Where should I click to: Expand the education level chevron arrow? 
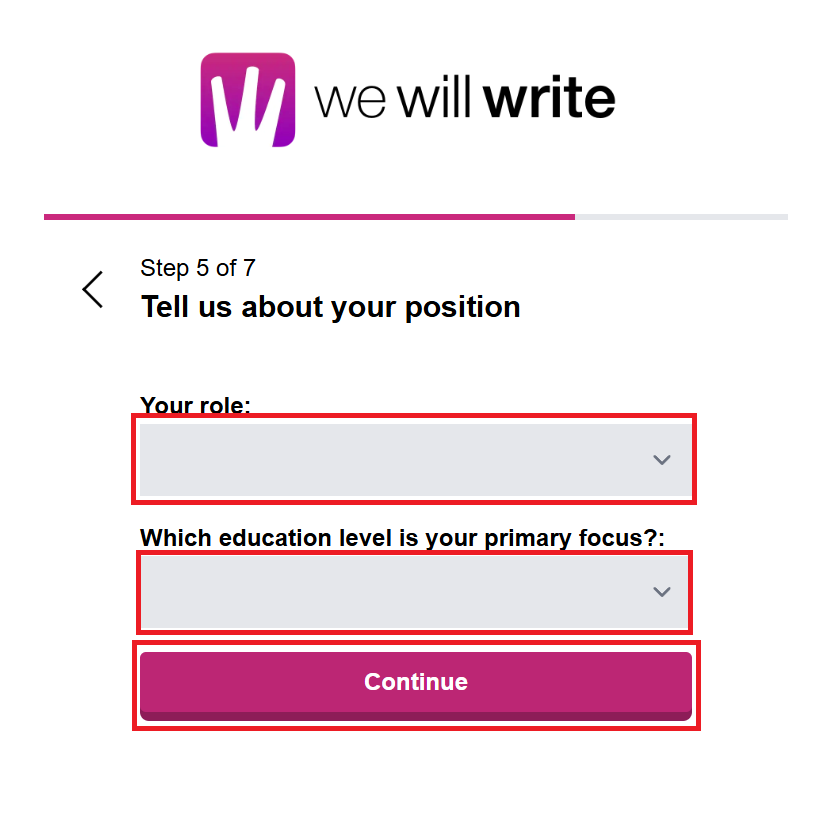pyautogui.click(x=661, y=592)
